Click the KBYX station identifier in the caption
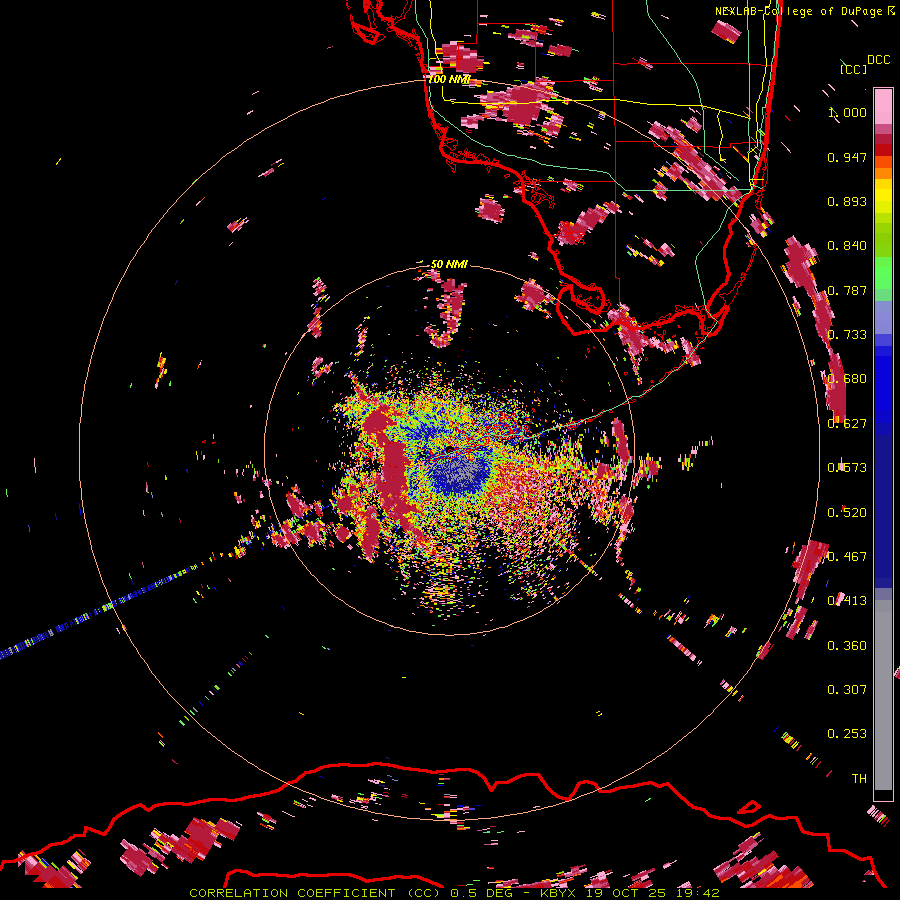Viewport: 900px width, 900px height. 560,893
